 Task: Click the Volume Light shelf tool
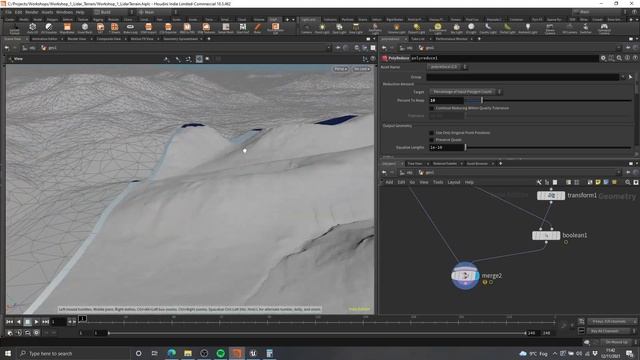pyautogui.click(x=396, y=28)
